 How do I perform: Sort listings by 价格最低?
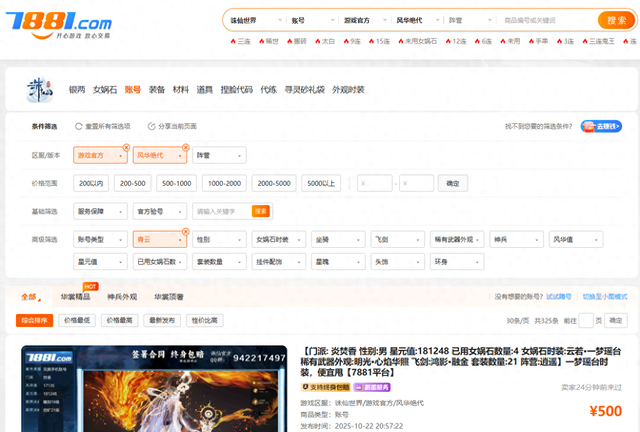(79, 320)
